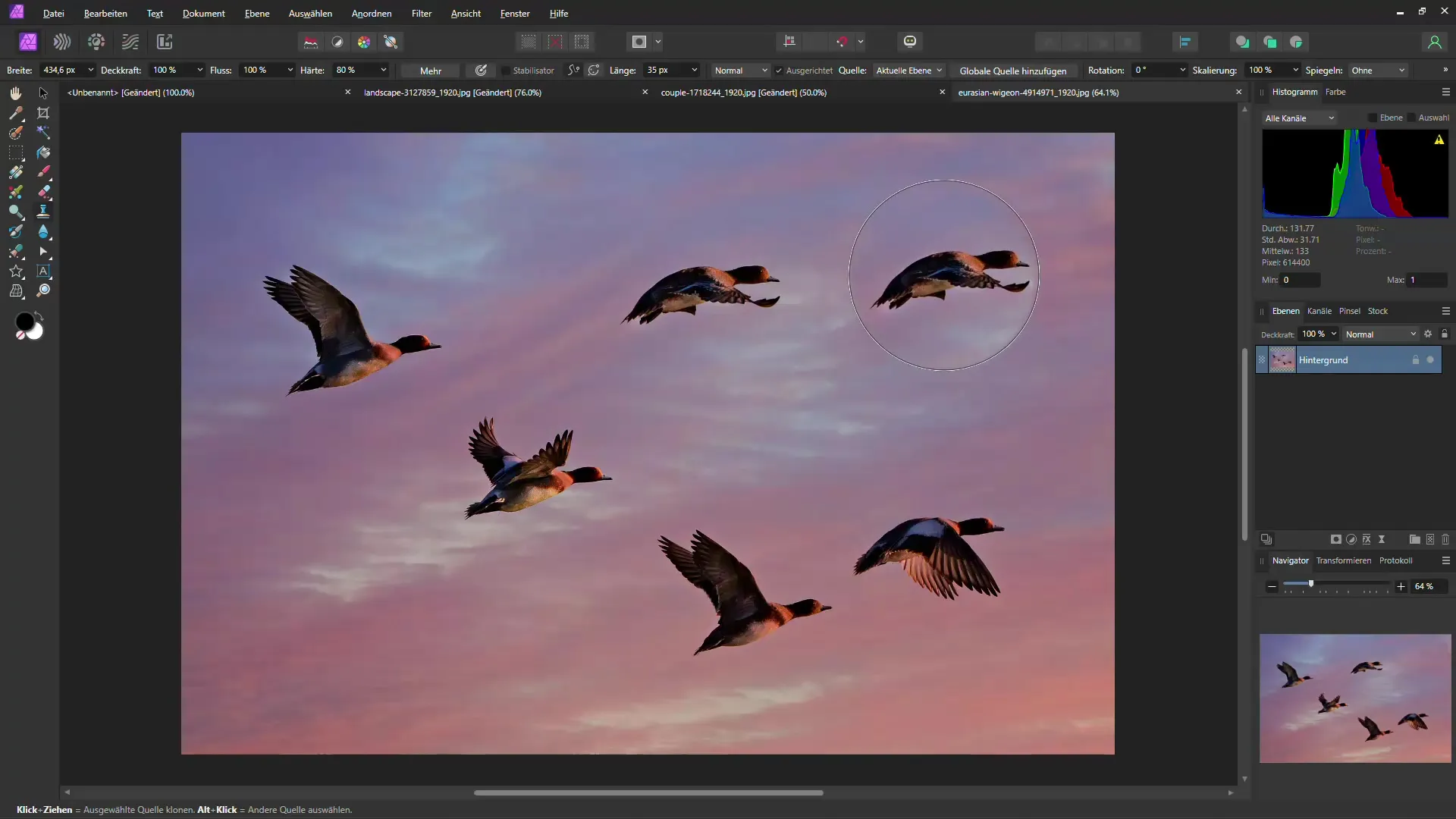Switch to Liquify Persona

[62, 42]
